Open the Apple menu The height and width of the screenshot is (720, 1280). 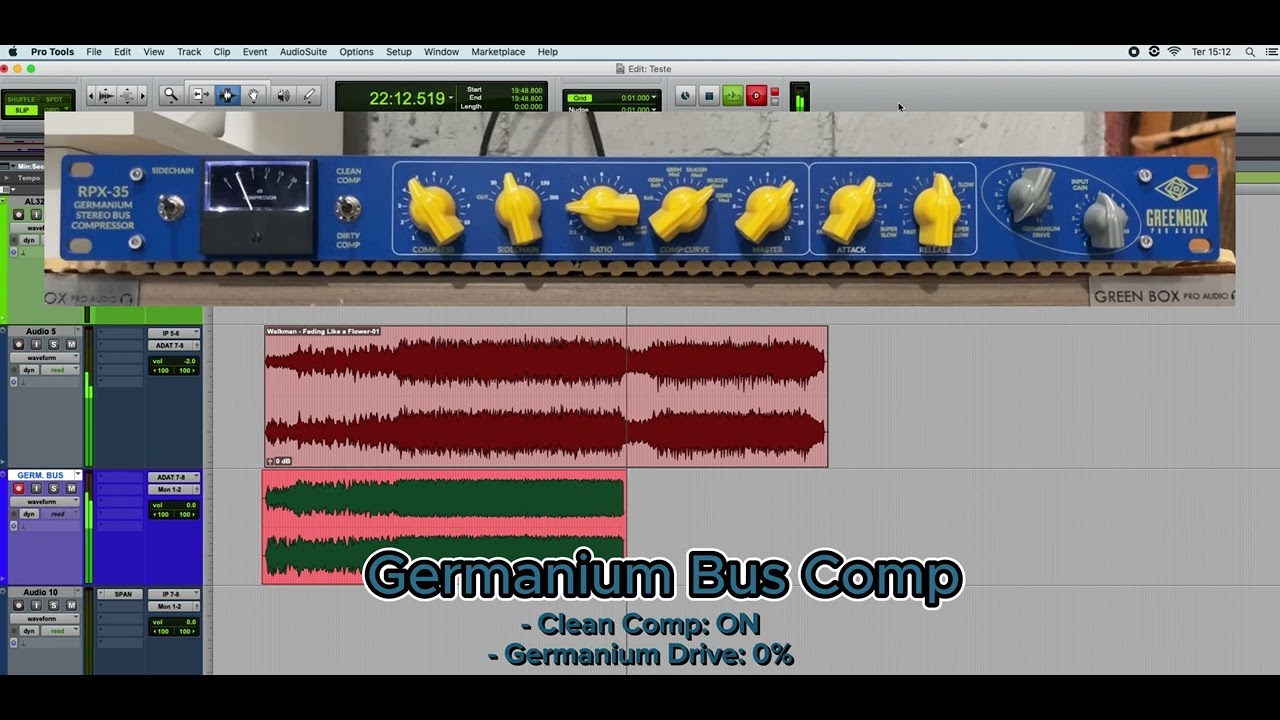coord(13,52)
